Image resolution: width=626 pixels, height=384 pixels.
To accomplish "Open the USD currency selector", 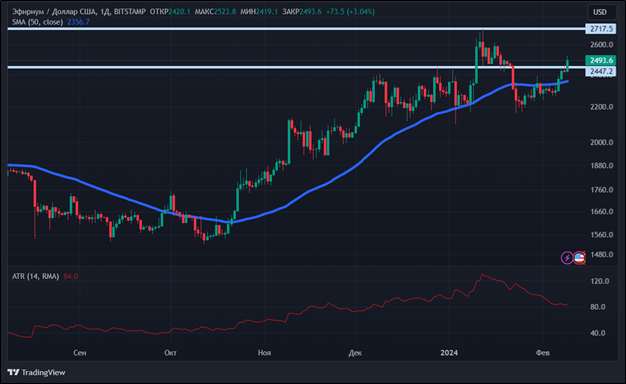I will pos(600,12).
